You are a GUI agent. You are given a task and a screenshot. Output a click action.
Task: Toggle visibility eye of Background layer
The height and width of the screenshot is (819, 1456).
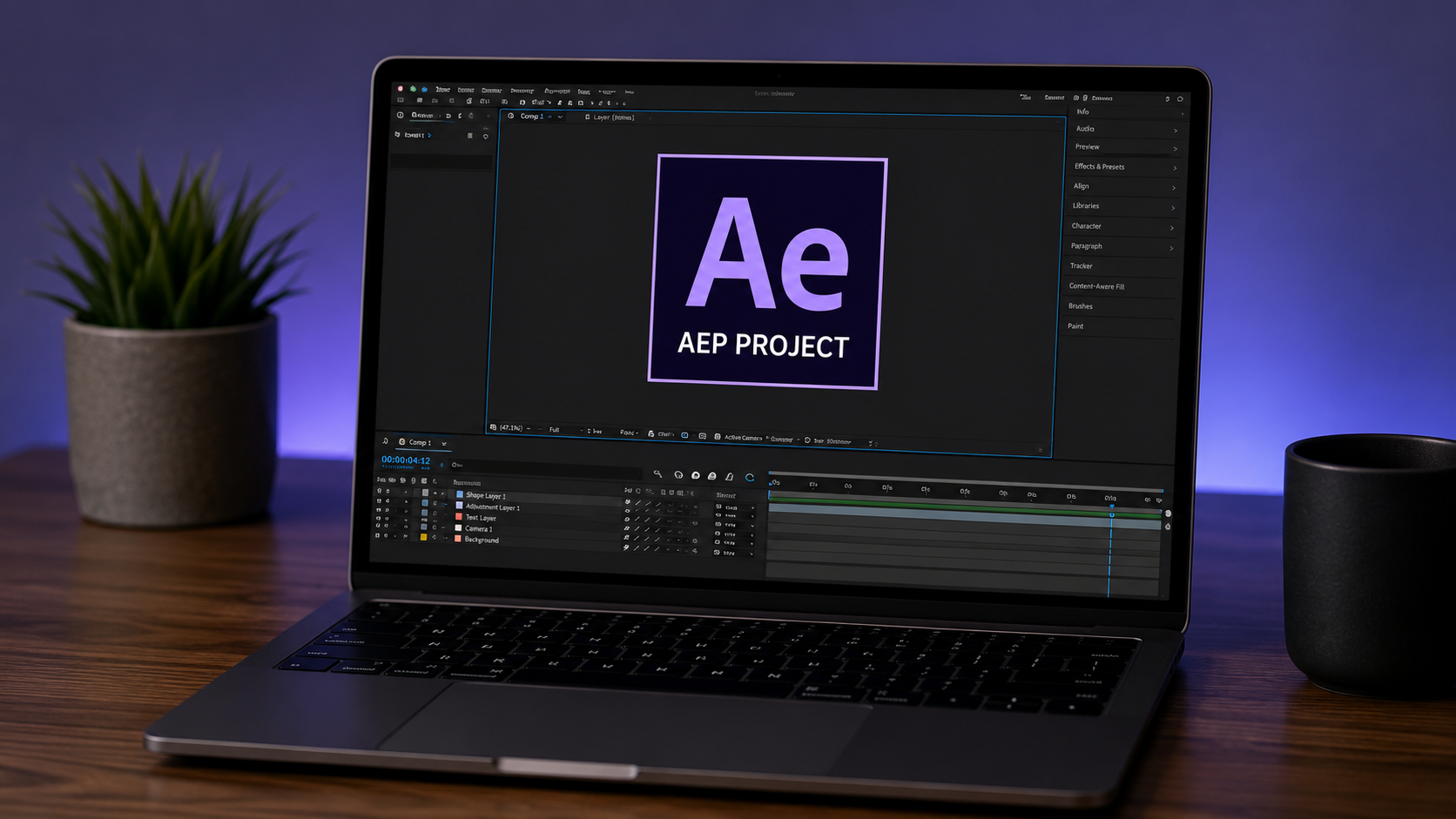pos(378,535)
